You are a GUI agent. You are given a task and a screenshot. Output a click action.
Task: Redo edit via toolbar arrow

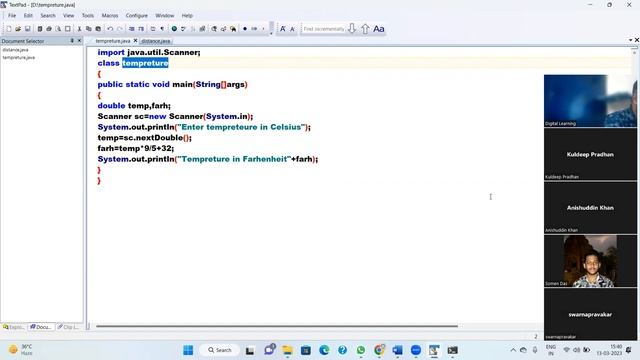click(x=120, y=29)
